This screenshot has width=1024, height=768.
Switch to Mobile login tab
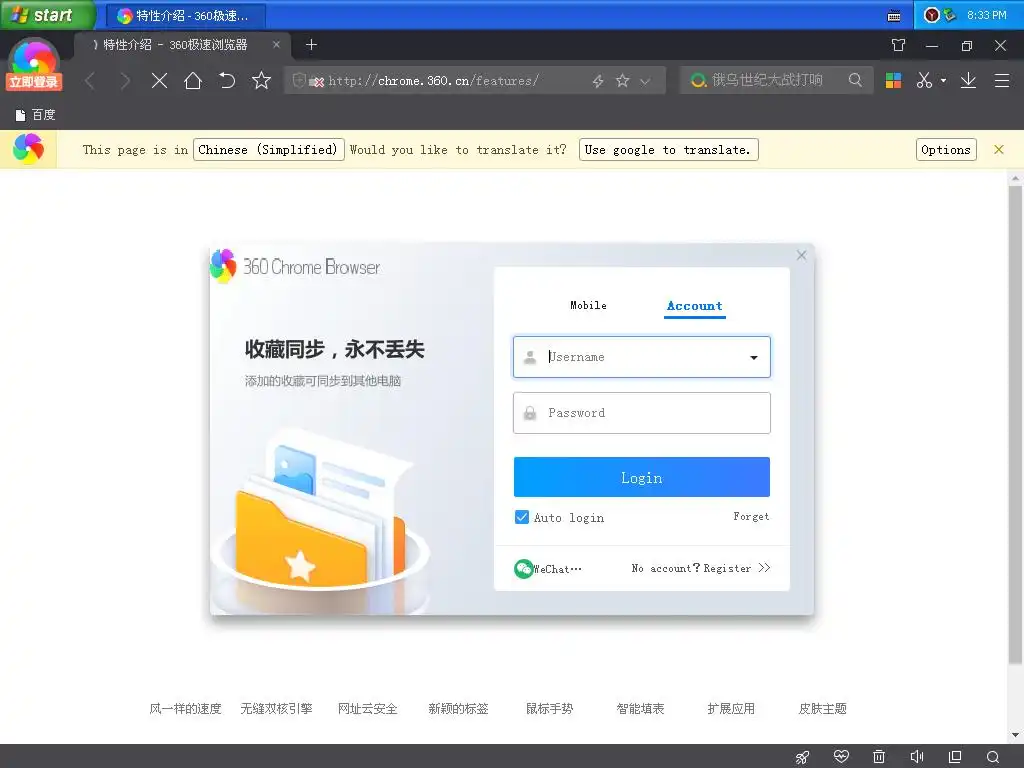(x=588, y=305)
